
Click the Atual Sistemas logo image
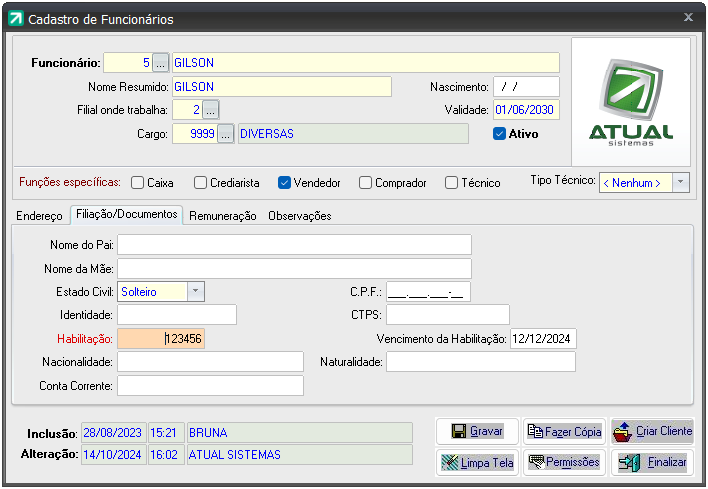tap(631, 102)
